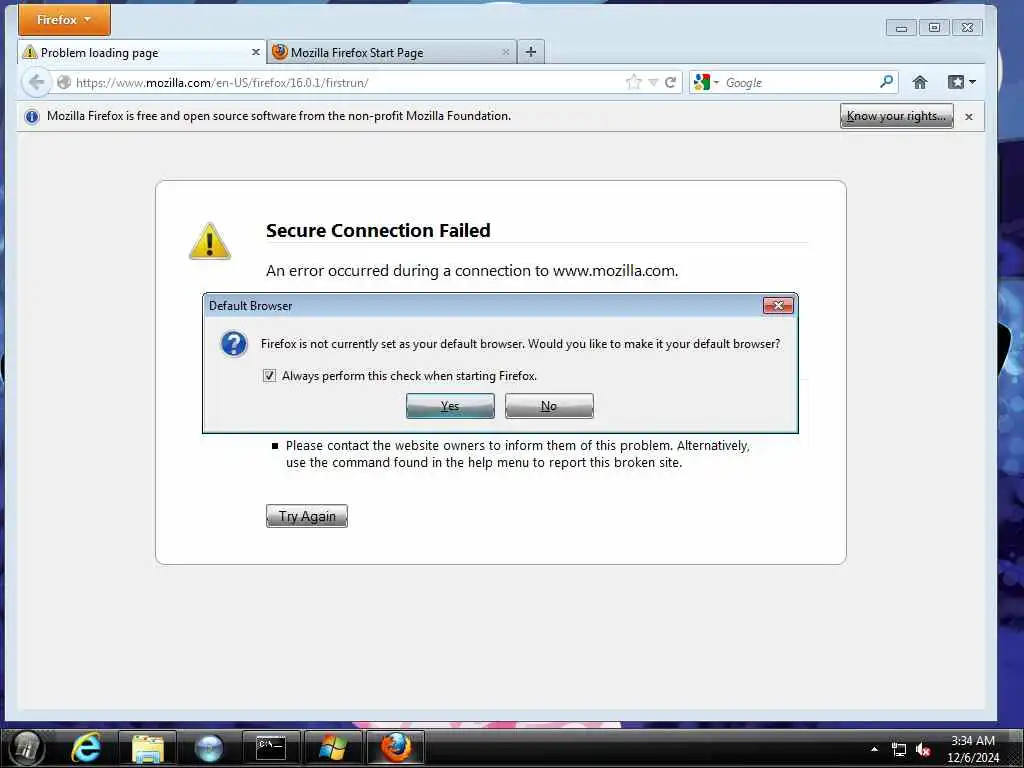The height and width of the screenshot is (768, 1024).
Task: Choose Yes to set default browser
Action: (450, 406)
